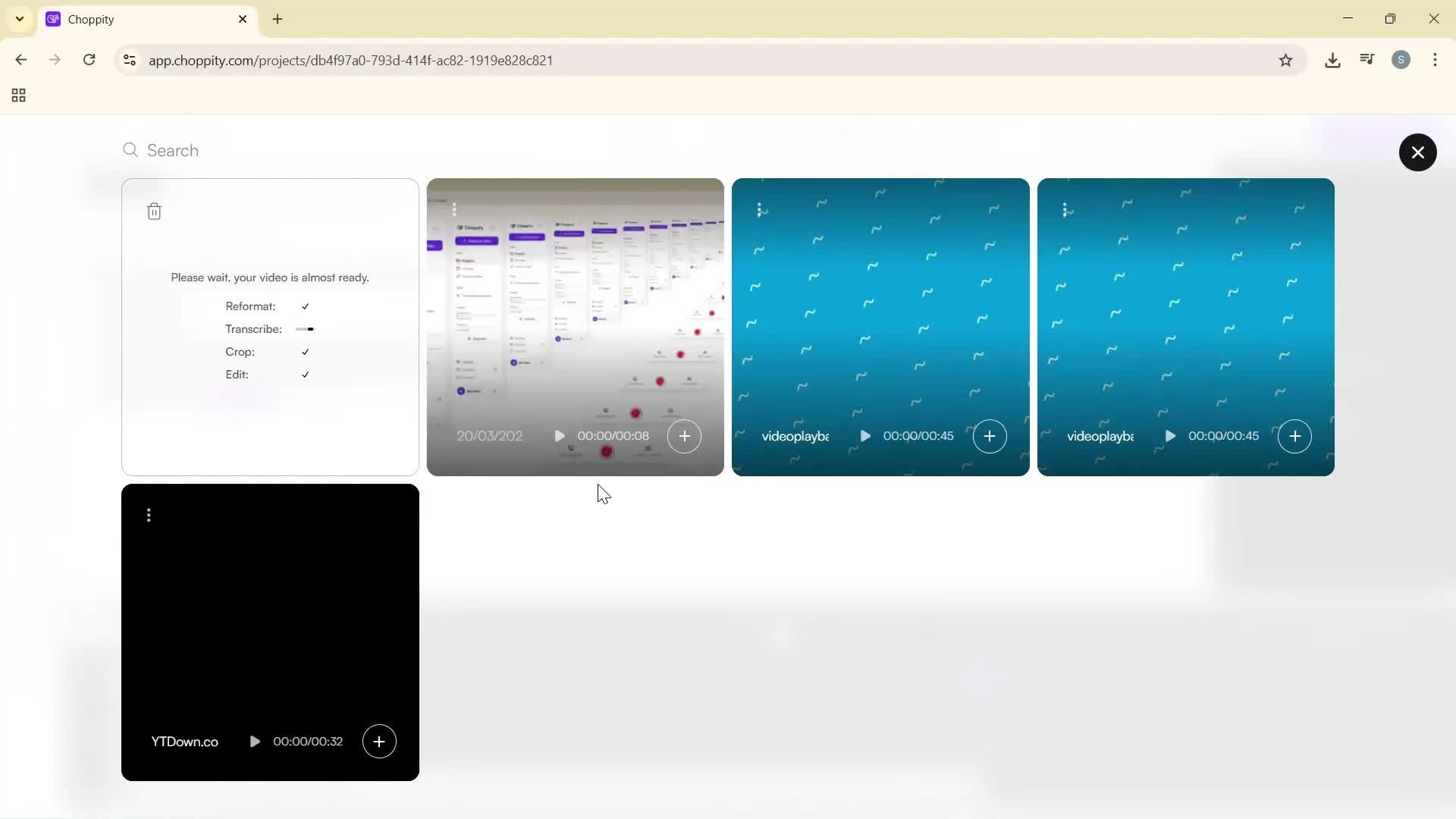Open the three-dot menu on the 20/03 video
The height and width of the screenshot is (819, 1456).
[x=456, y=210]
